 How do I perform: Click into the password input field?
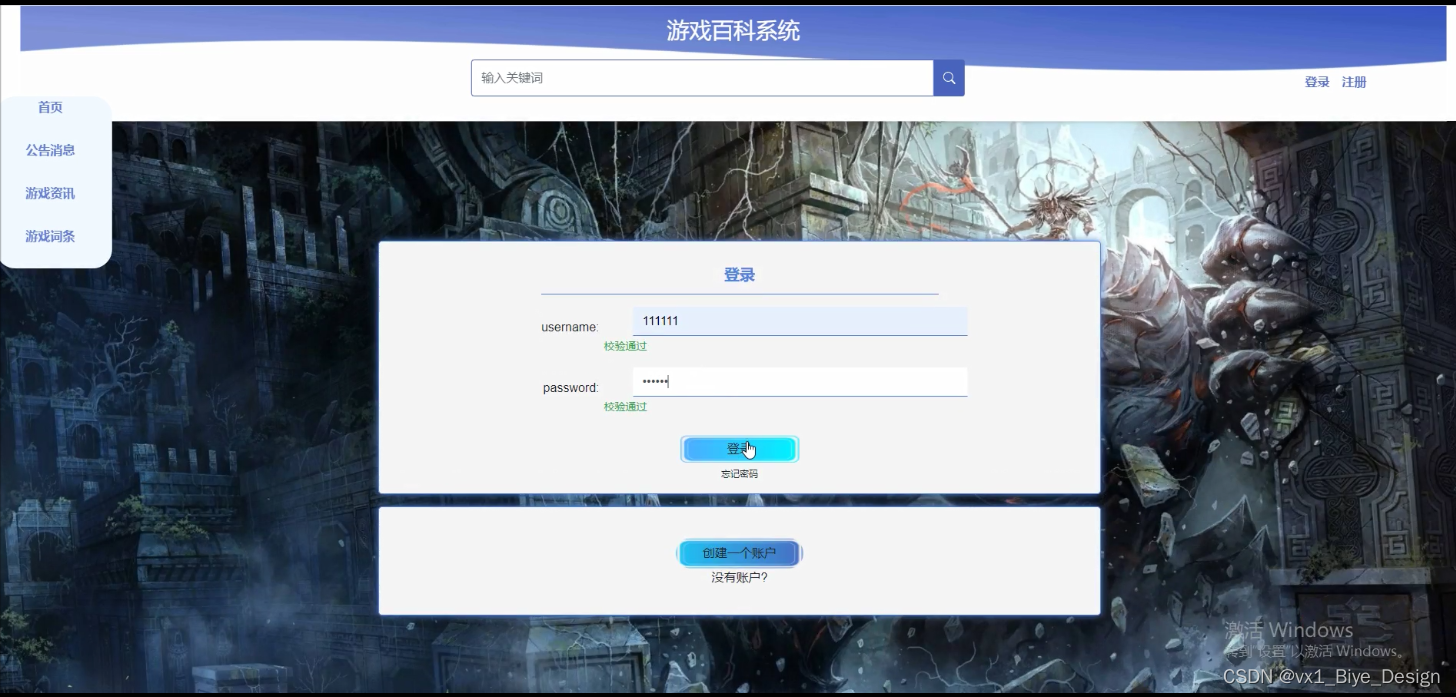(x=800, y=382)
